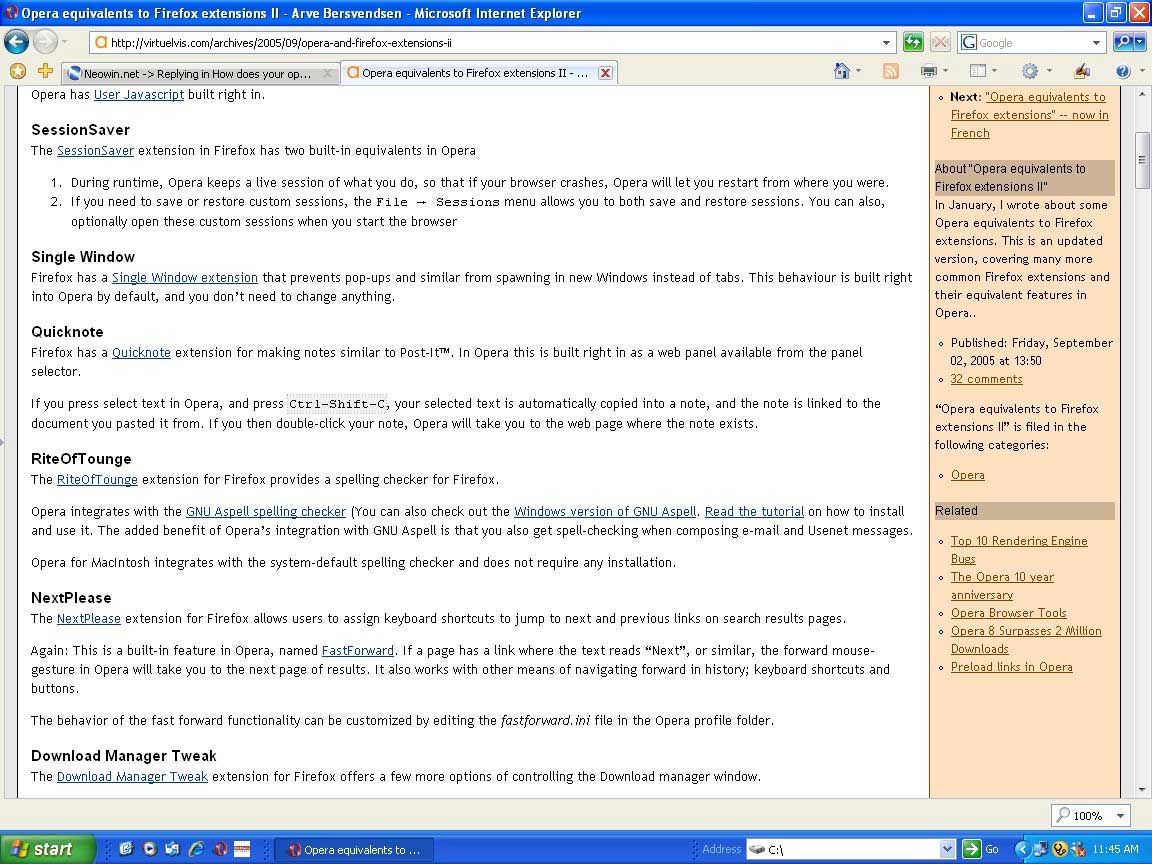Expand the Print dropdown arrow
This screenshot has height=864, width=1152.
[946, 71]
